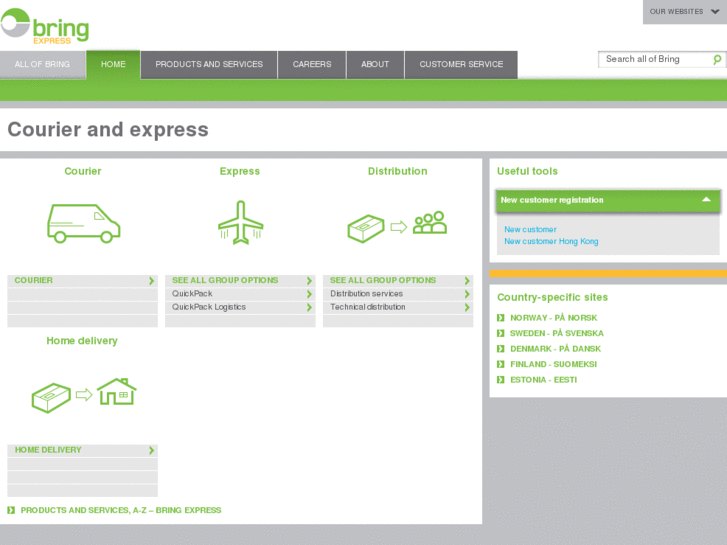Click the Express heading
Image resolution: width=727 pixels, height=545 pixels.
click(240, 171)
